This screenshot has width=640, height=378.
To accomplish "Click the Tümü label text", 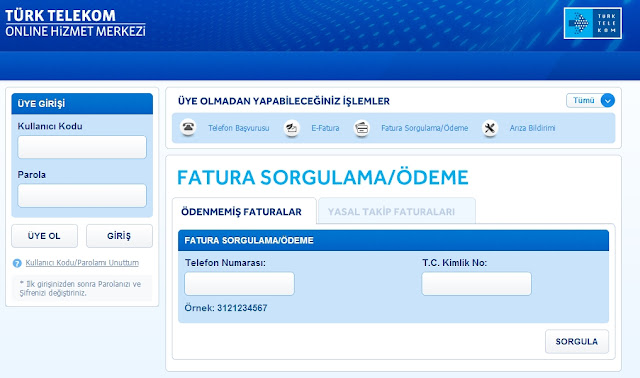I will (584, 100).
